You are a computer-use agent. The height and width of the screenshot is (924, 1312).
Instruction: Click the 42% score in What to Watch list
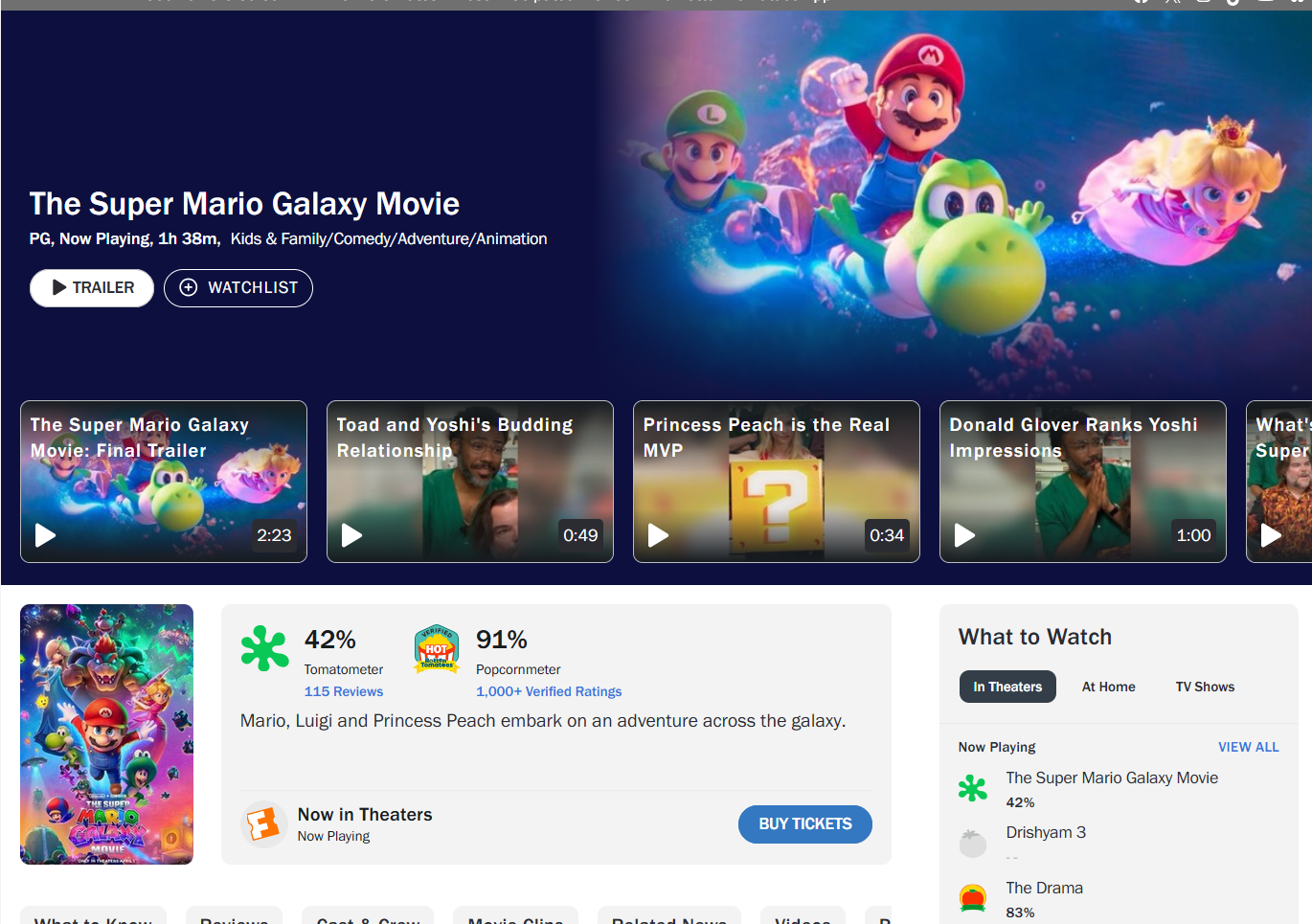(1020, 802)
